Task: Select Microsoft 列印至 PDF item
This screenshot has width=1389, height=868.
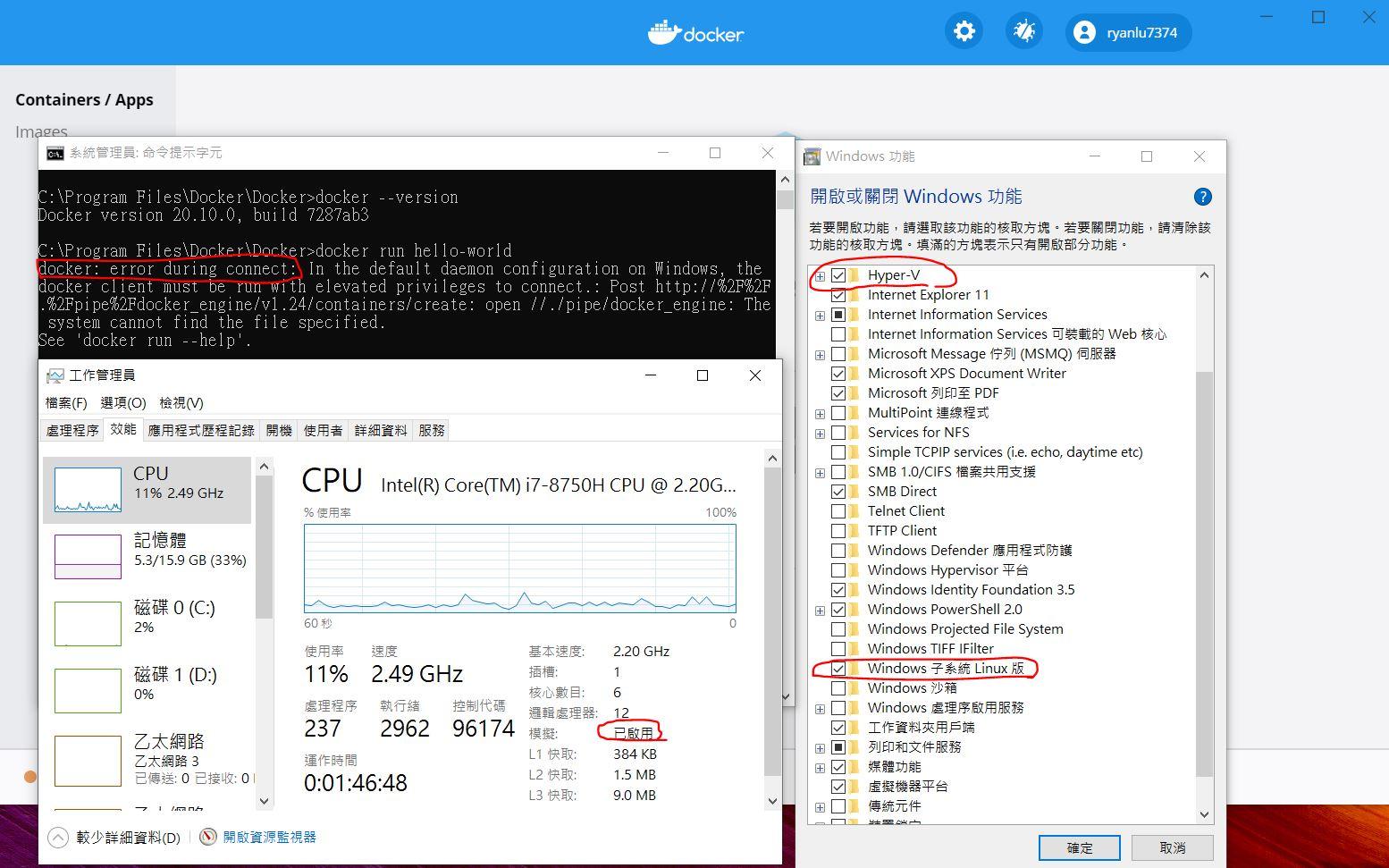Action: click(933, 393)
